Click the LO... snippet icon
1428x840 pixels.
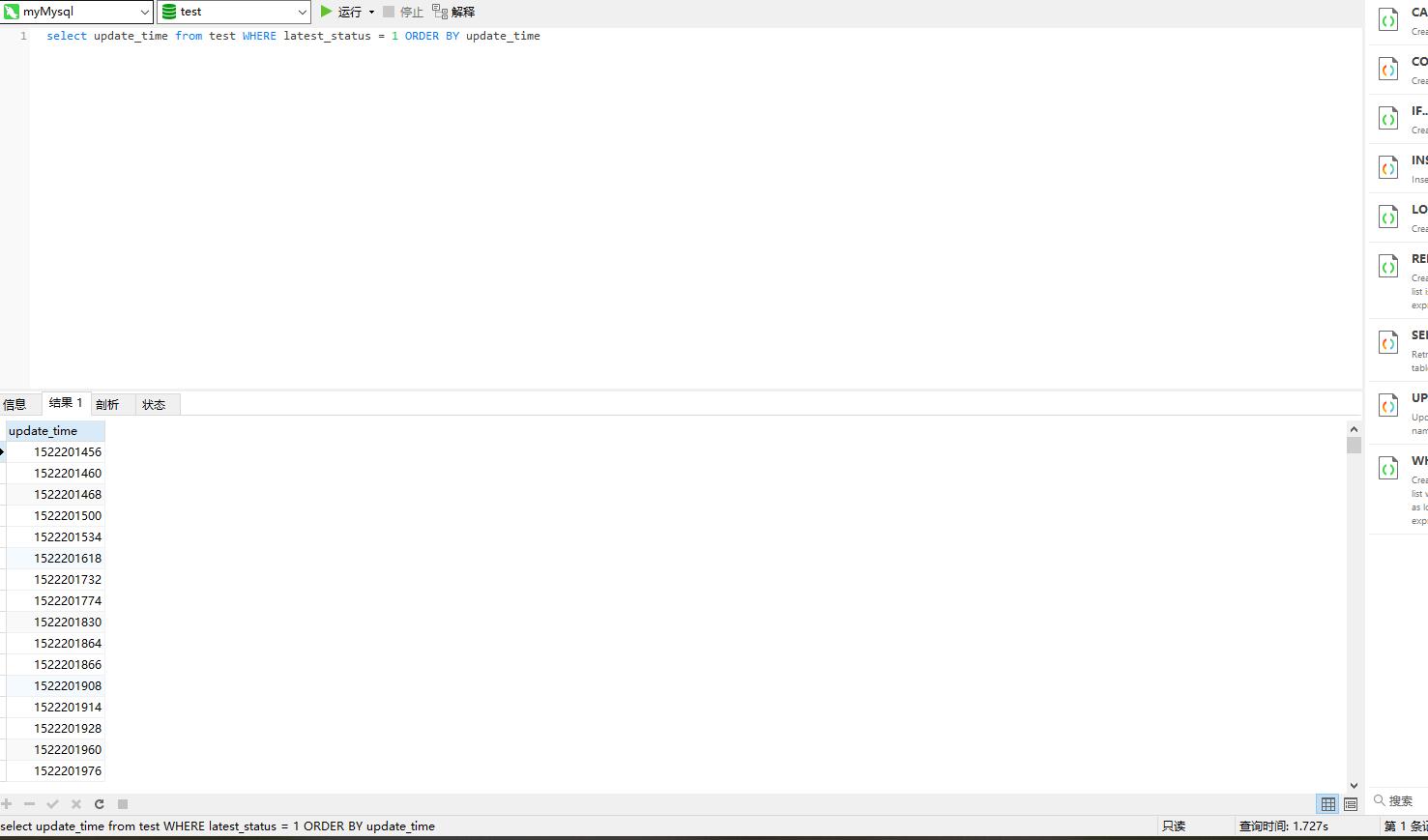click(1388, 217)
